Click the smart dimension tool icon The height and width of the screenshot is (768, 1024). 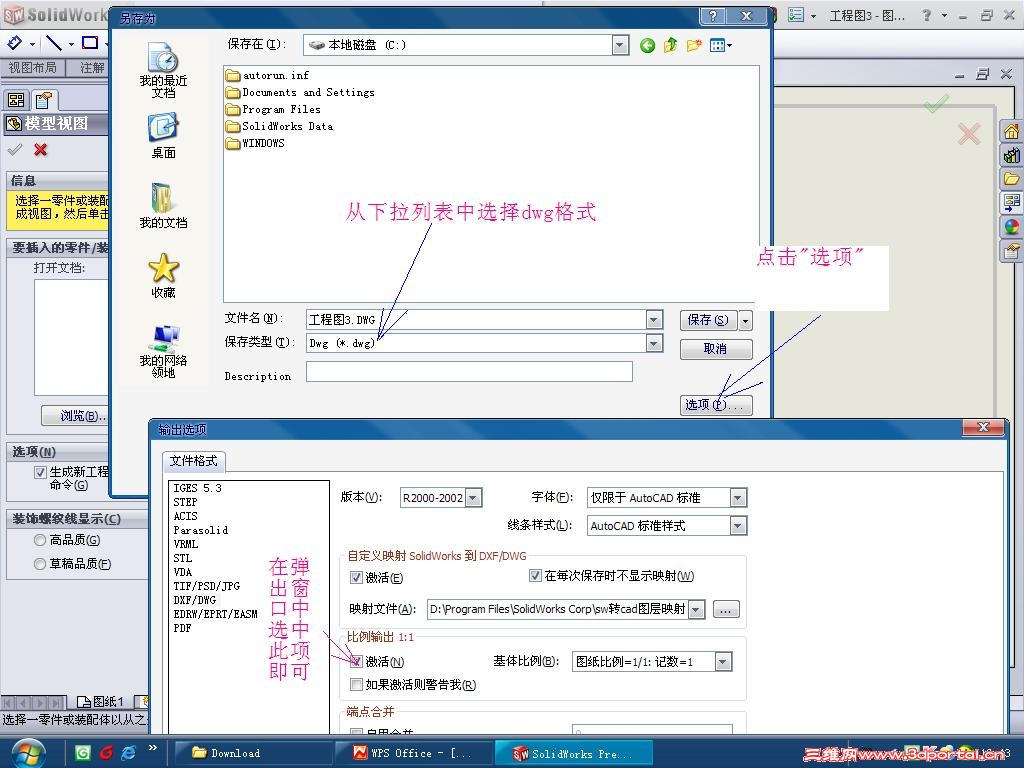click(x=14, y=43)
